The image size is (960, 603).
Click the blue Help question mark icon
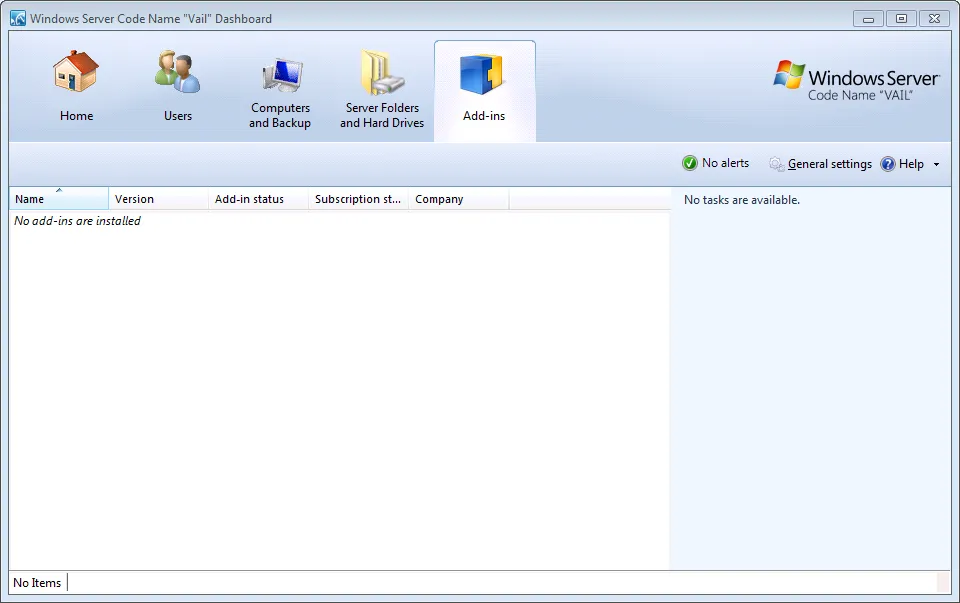888,163
